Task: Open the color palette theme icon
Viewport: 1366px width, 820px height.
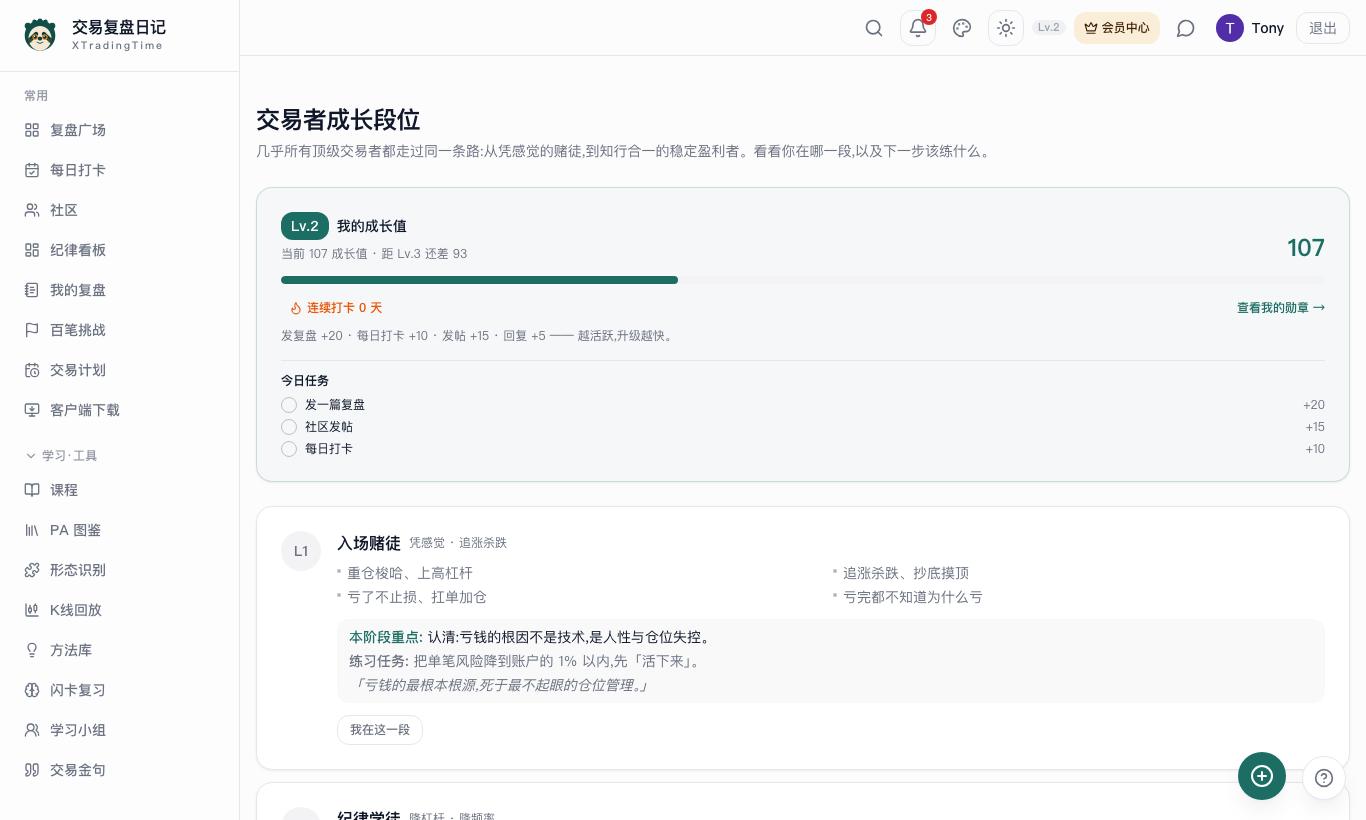Action: tap(962, 28)
